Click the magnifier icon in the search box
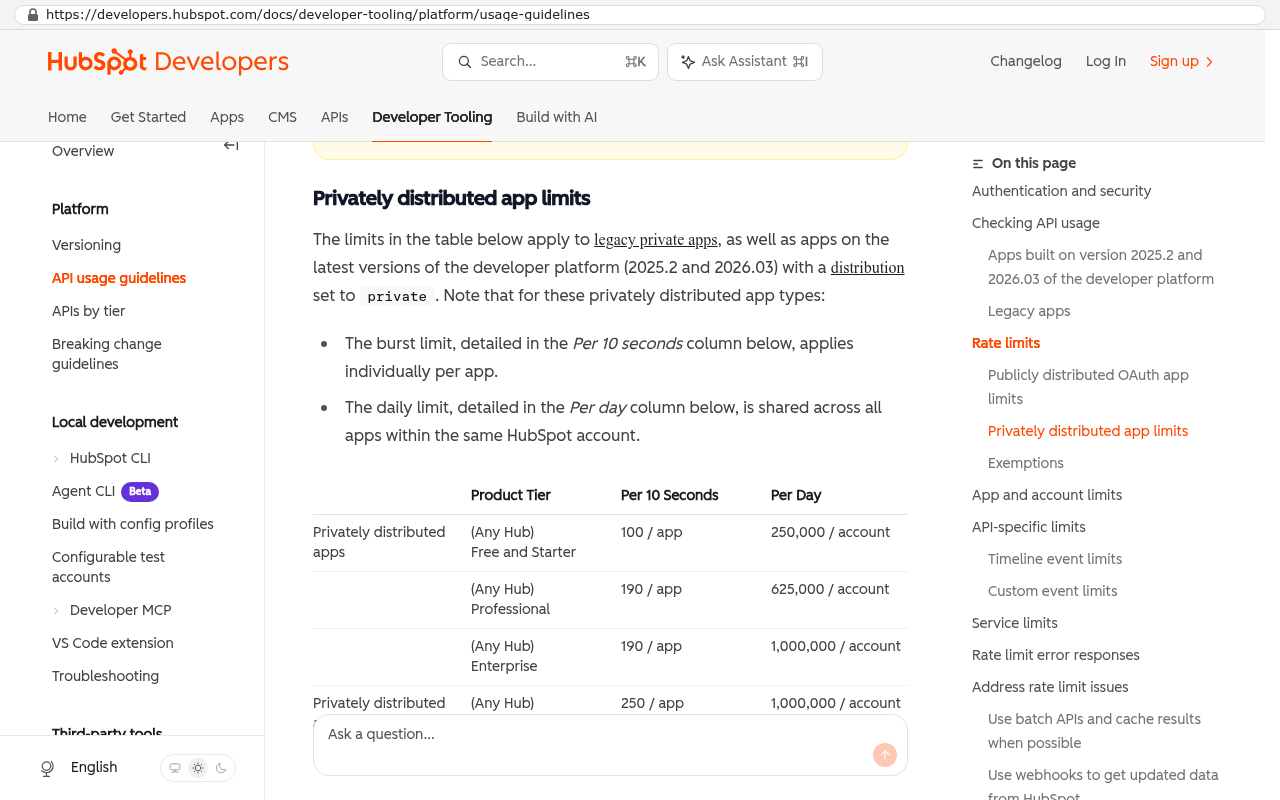 465,62
